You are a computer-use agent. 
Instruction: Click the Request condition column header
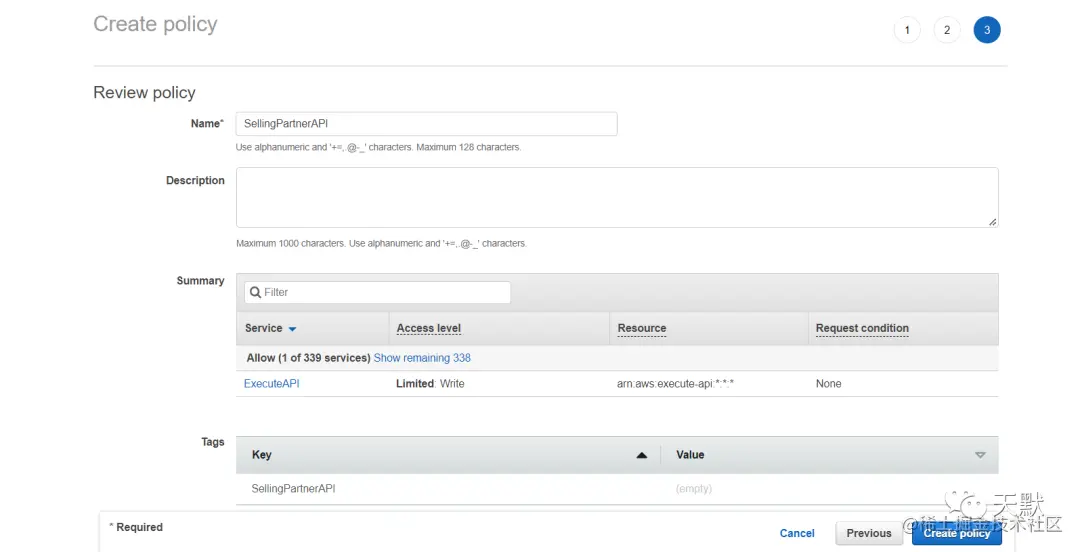click(862, 328)
